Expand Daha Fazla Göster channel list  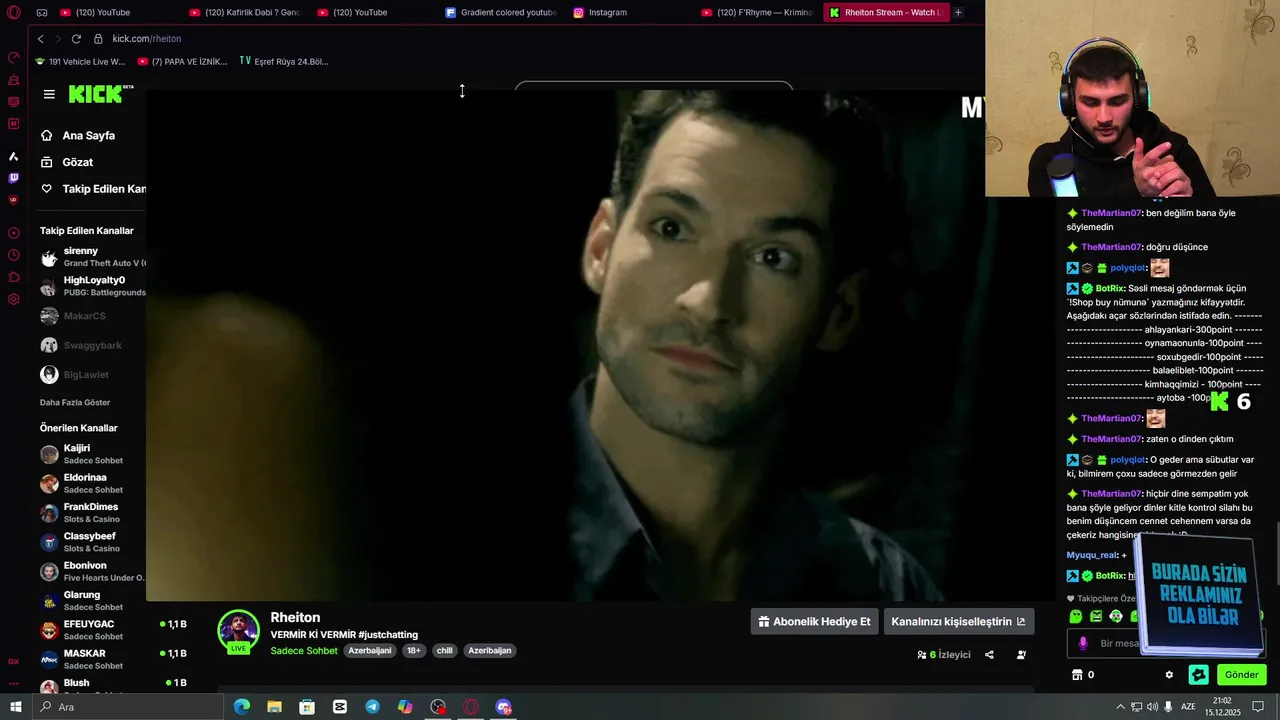[75, 403]
